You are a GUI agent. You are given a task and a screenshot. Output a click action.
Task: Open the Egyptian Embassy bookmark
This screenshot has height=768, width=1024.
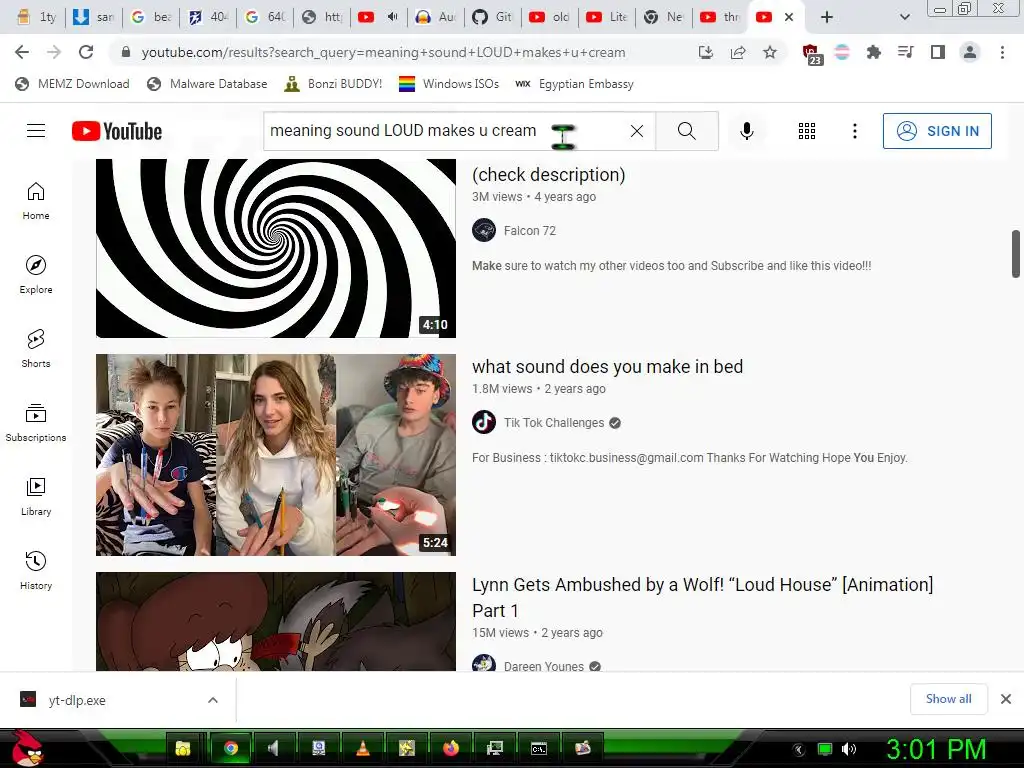575,84
